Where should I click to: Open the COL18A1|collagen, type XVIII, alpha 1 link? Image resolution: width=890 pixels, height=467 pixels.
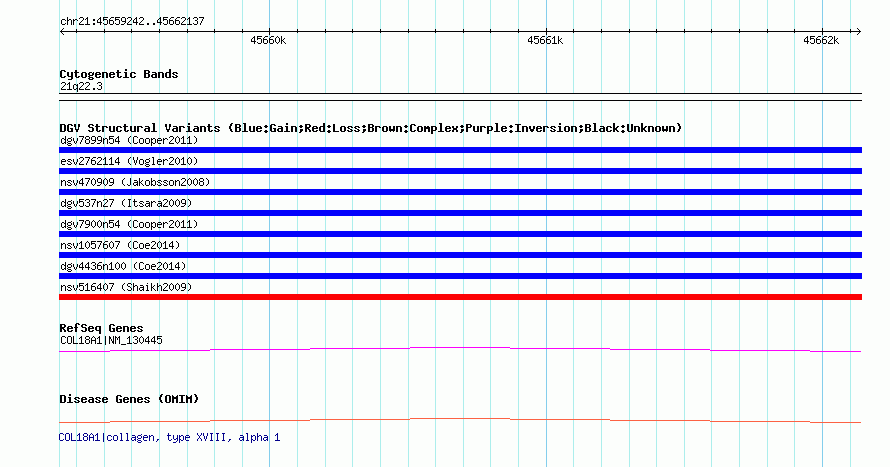pyautogui.click(x=169, y=437)
